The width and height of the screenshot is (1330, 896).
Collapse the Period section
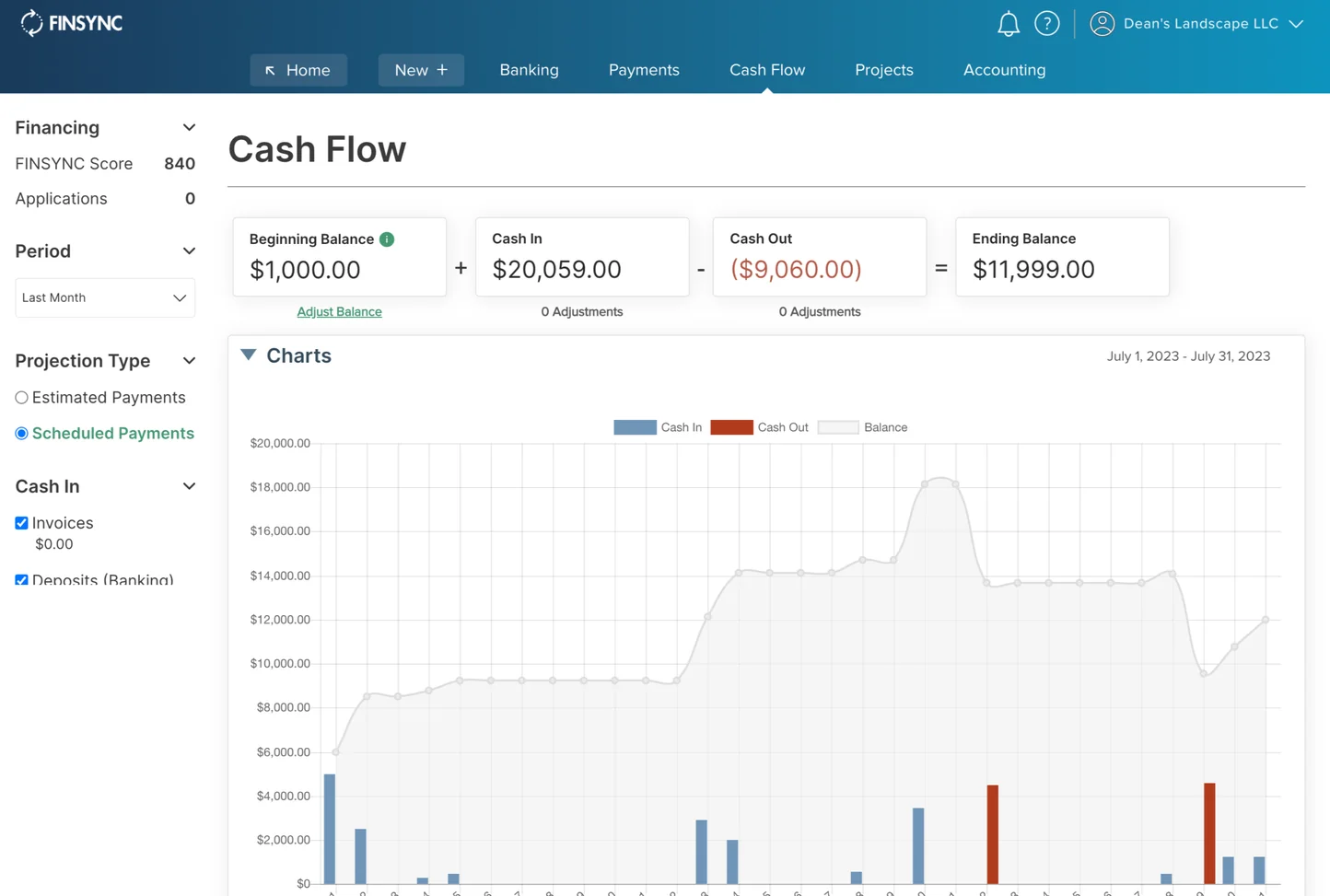pos(189,251)
